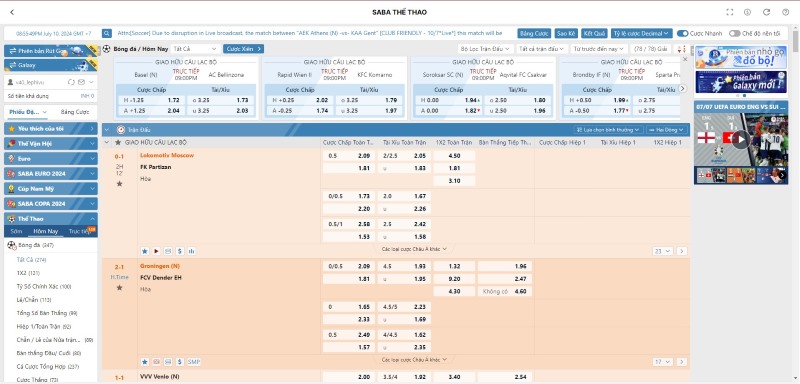Click the search magnifier beside the announcement
Viewport: 800px width, 384px height.
click(107, 33)
